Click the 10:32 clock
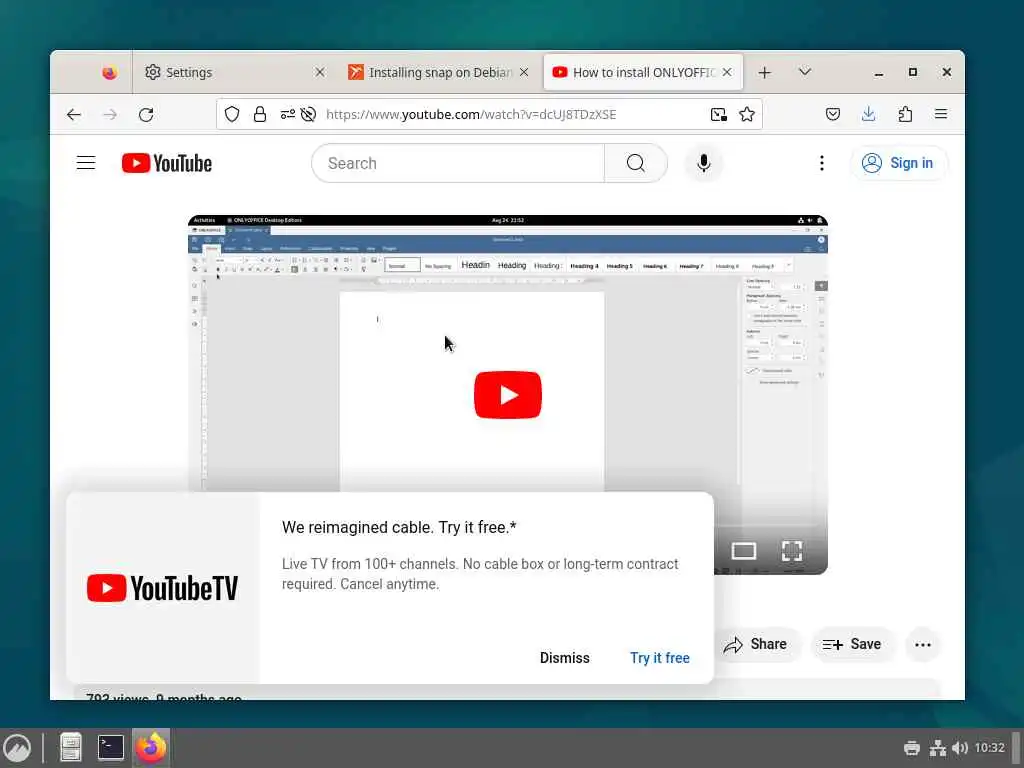Image resolution: width=1024 pixels, height=768 pixels. point(989,748)
